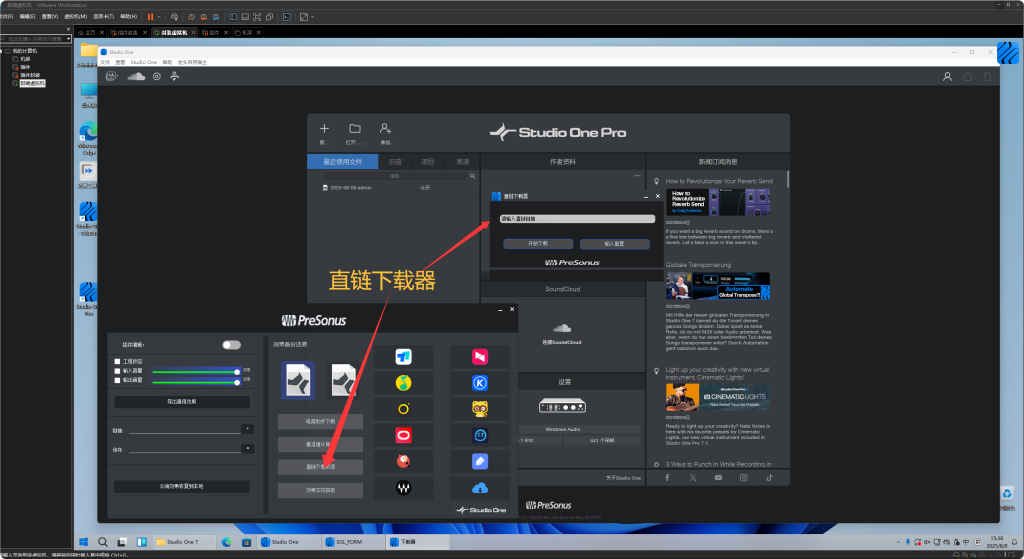Click the plus icon to create a new song
Screen dimensions: 1024x559
(x=324, y=129)
